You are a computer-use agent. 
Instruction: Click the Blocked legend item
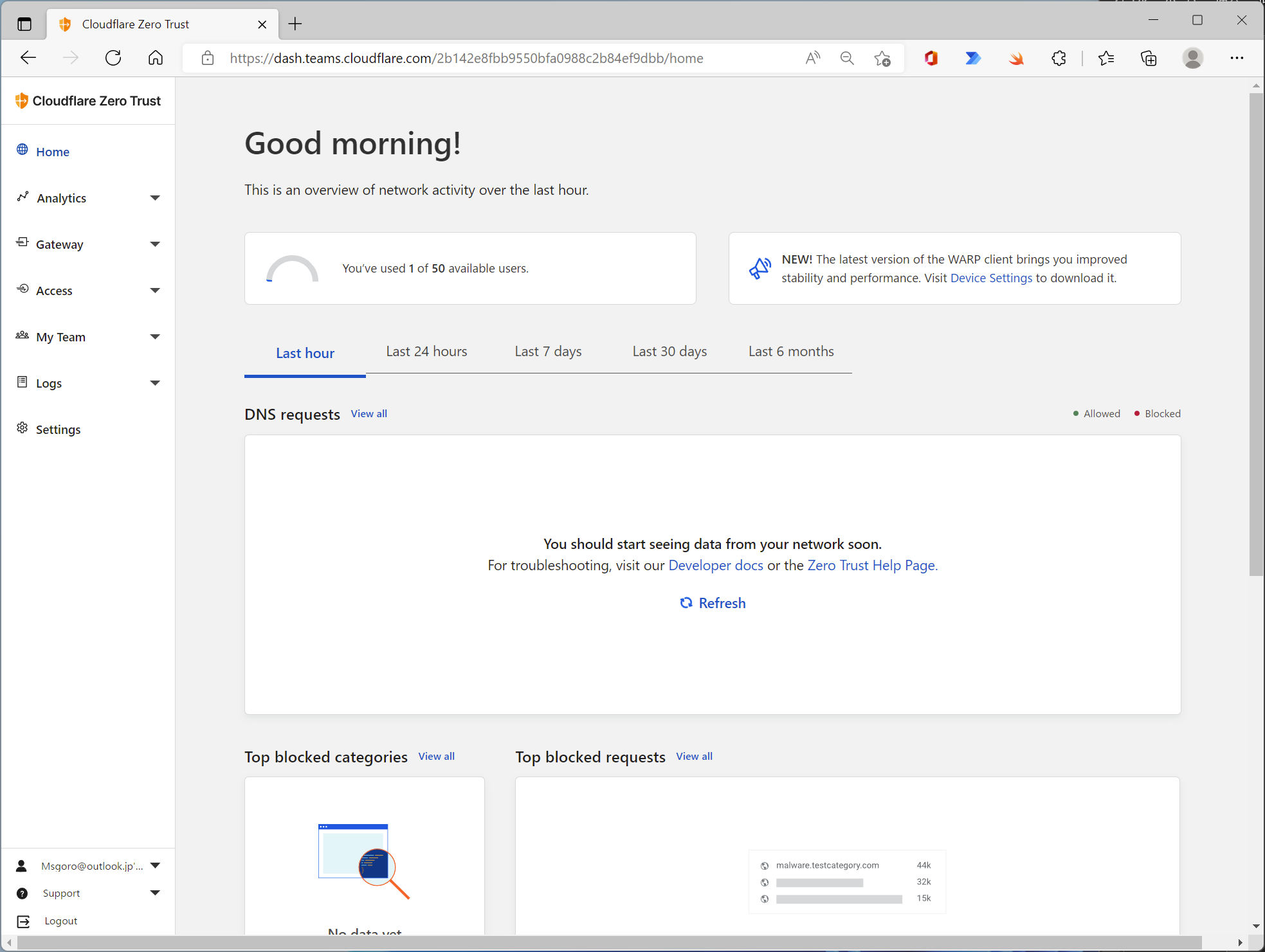coord(1157,414)
